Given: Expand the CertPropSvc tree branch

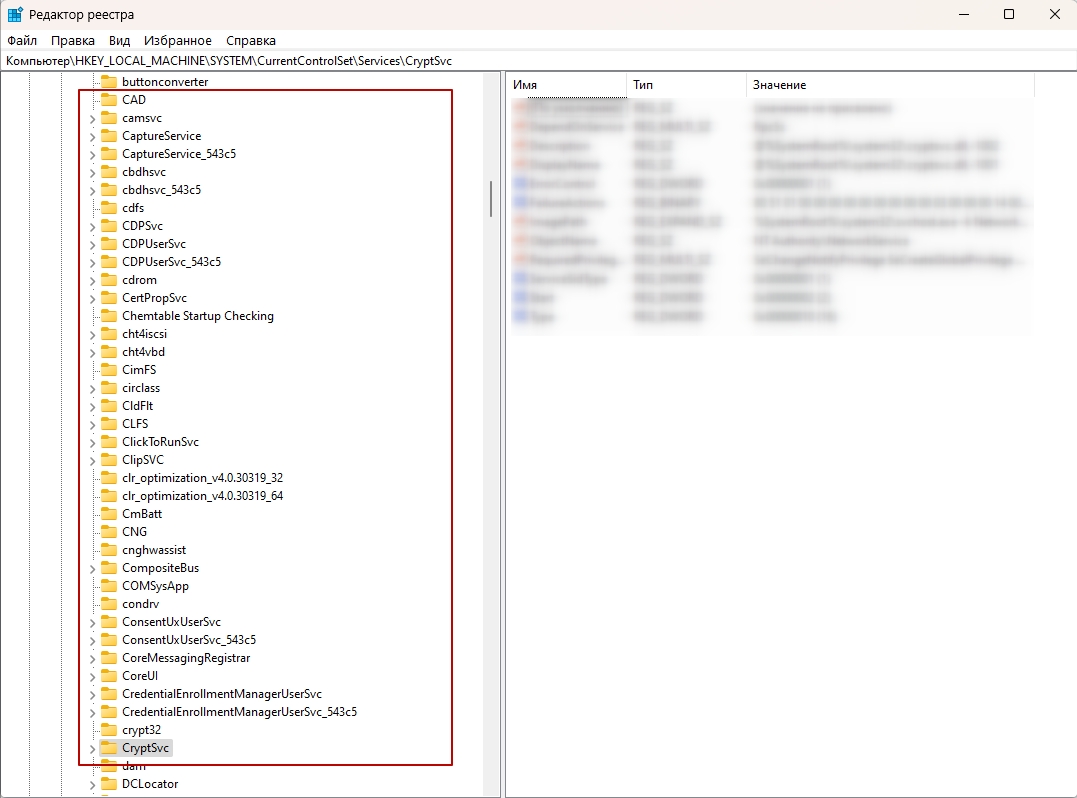Looking at the screenshot, I should pos(92,298).
